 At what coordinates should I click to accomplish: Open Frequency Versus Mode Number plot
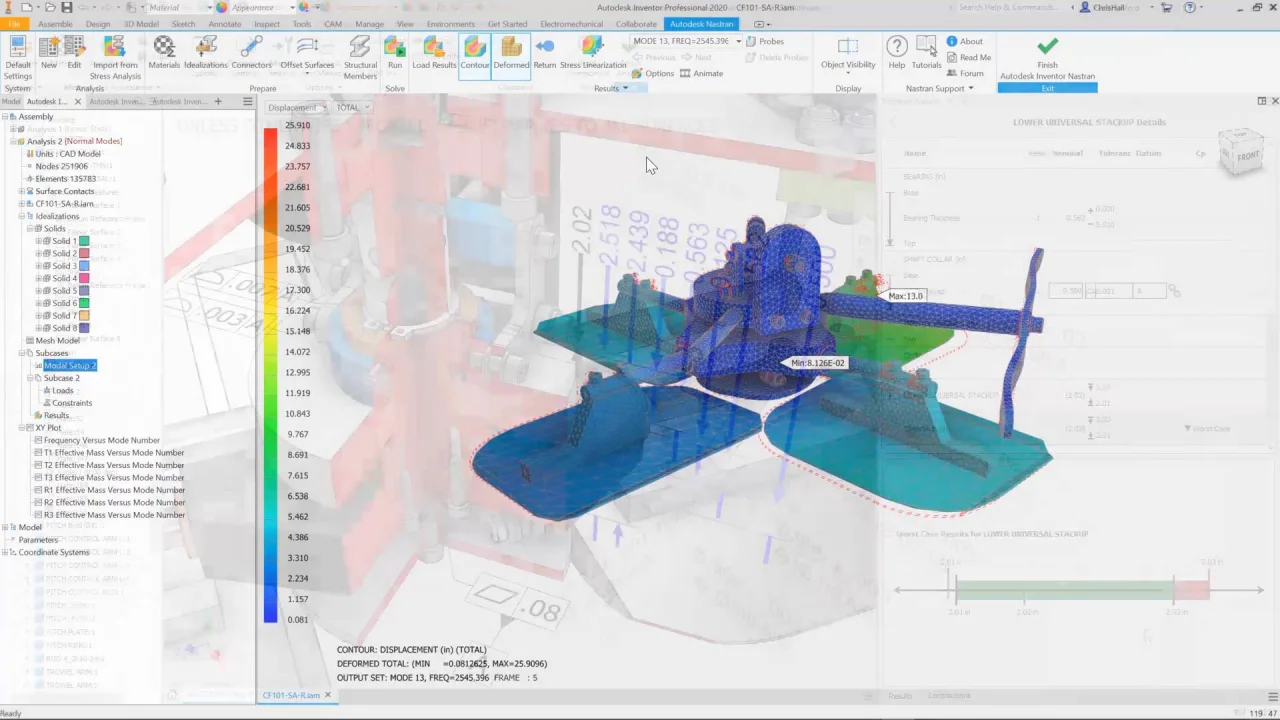click(101, 440)
